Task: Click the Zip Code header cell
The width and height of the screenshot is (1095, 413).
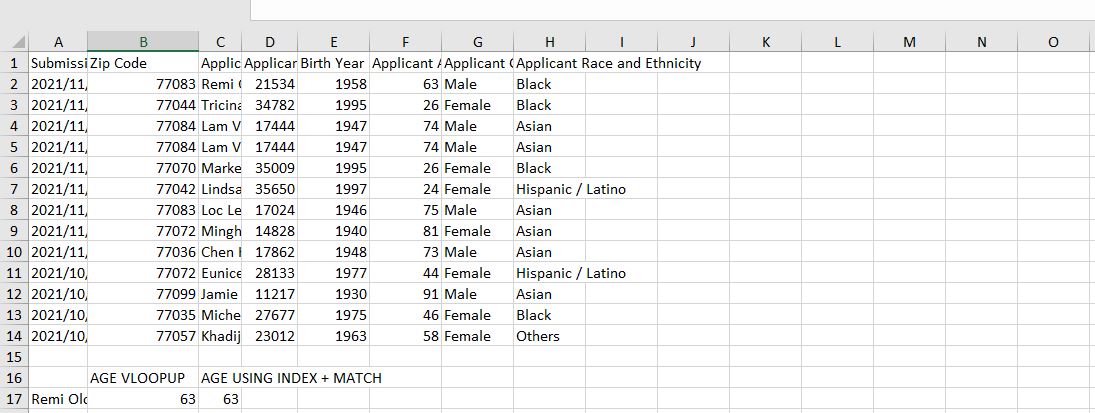Action: [143, 63]
